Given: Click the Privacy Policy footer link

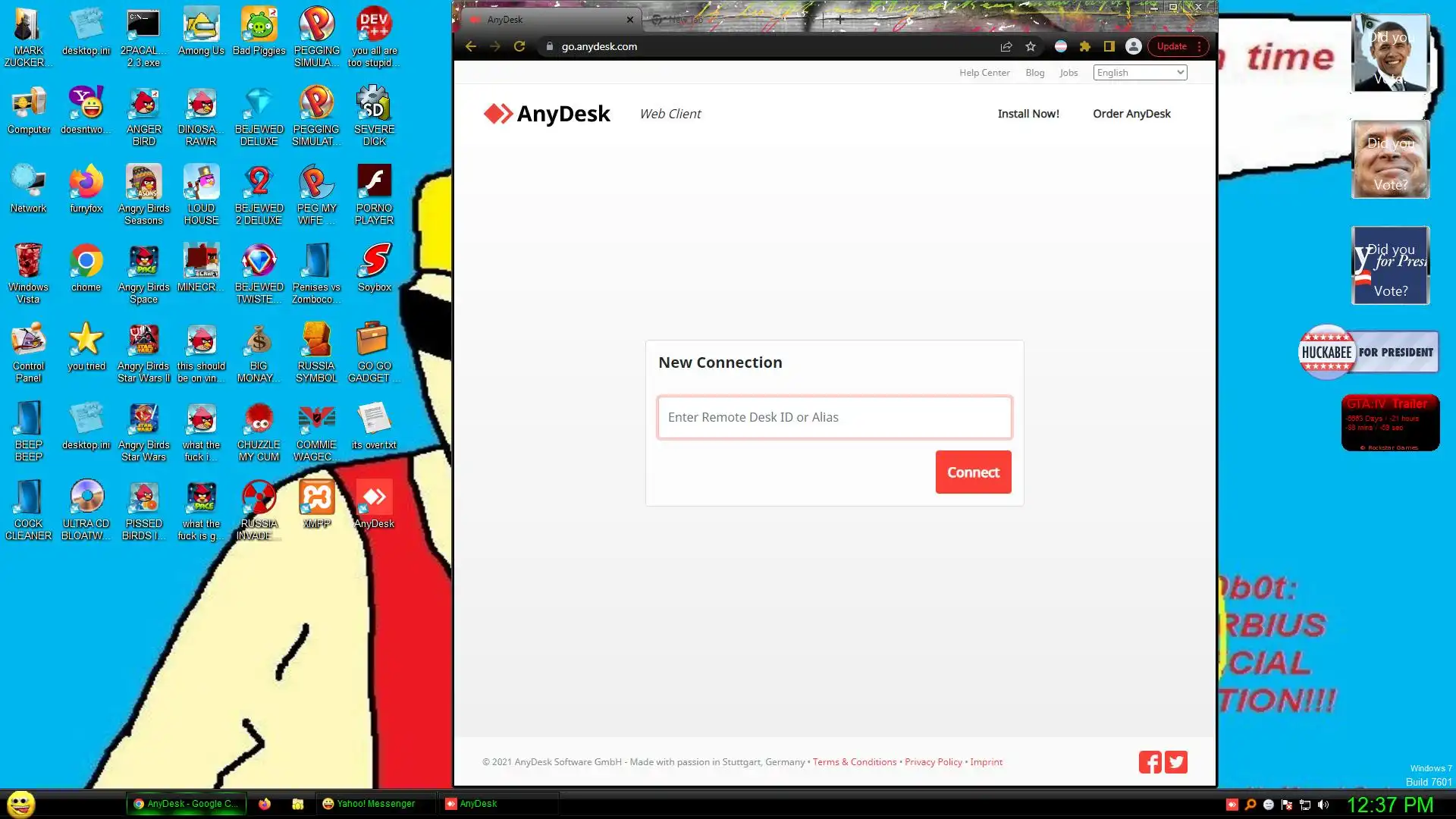Looking at the screenshot, I should pyautogui.click(x=933, y=762).
